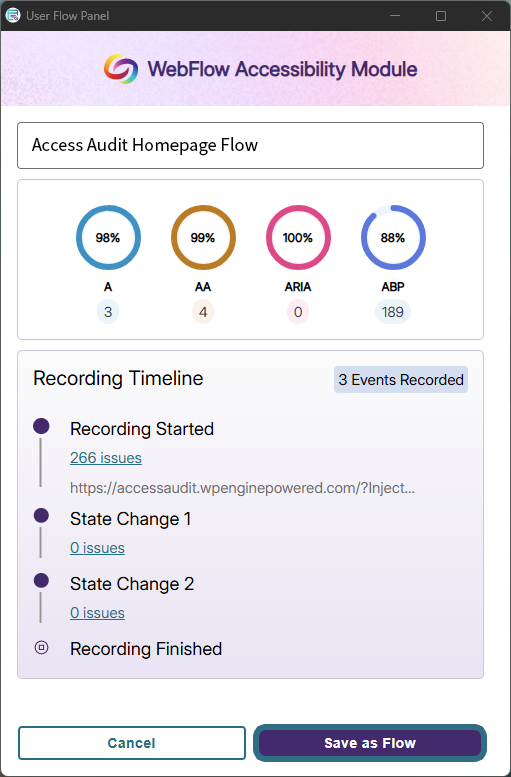Click the WebFlow Accessibility Module title
The height and width of the screenshot is (777, 511).
coord(283,69)
